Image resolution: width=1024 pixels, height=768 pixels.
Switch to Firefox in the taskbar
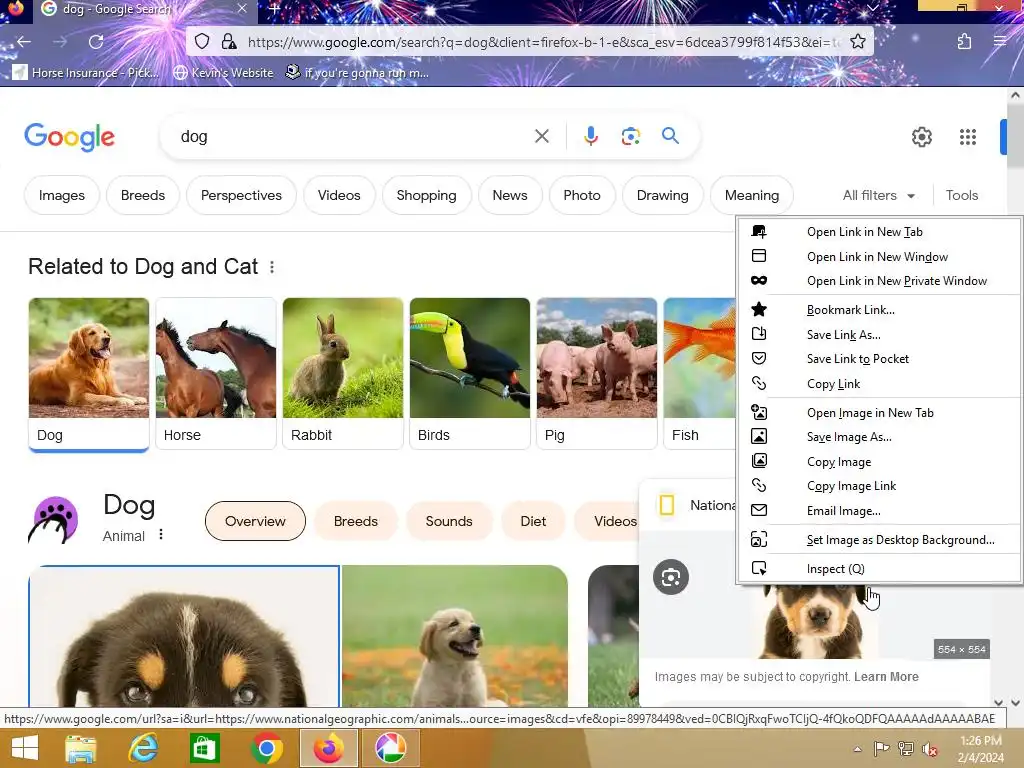tap(328, 748)
